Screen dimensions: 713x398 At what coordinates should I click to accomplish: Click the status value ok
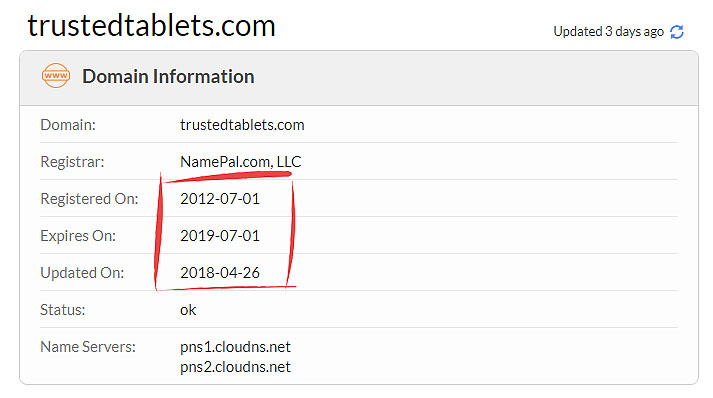pyautogui.click(x=188, y=310)
